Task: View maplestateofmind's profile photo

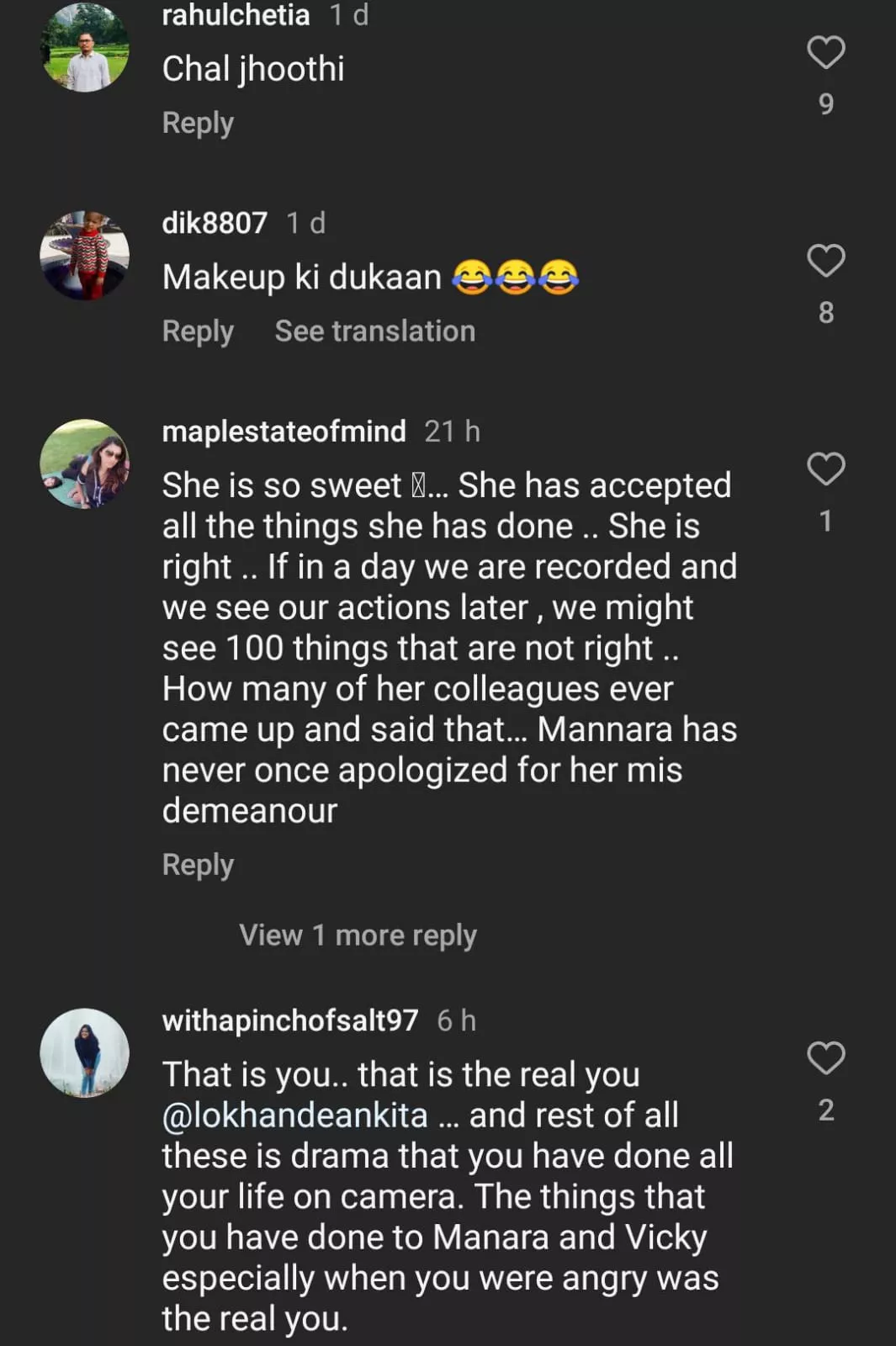Action: 85,464
